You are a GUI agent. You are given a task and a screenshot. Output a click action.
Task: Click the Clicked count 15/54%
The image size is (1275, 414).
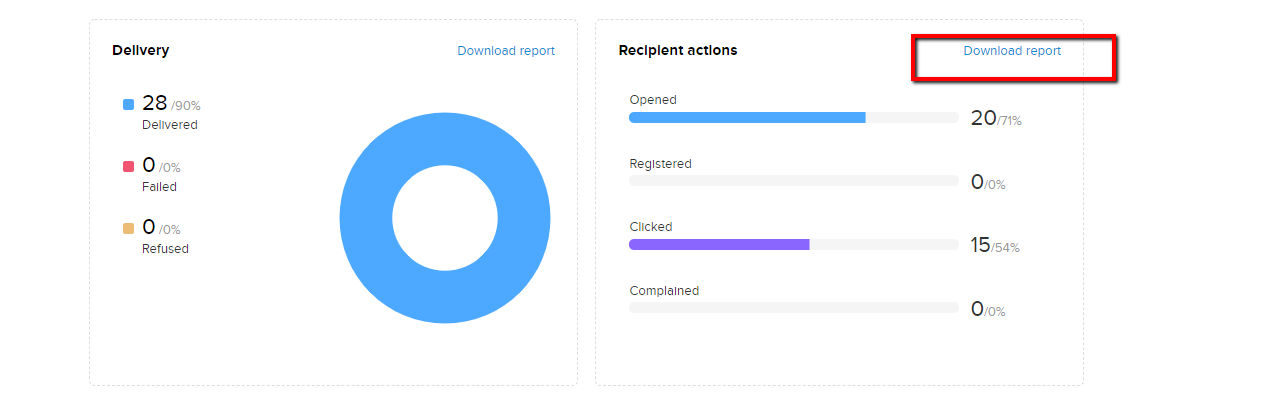(995, 245)
